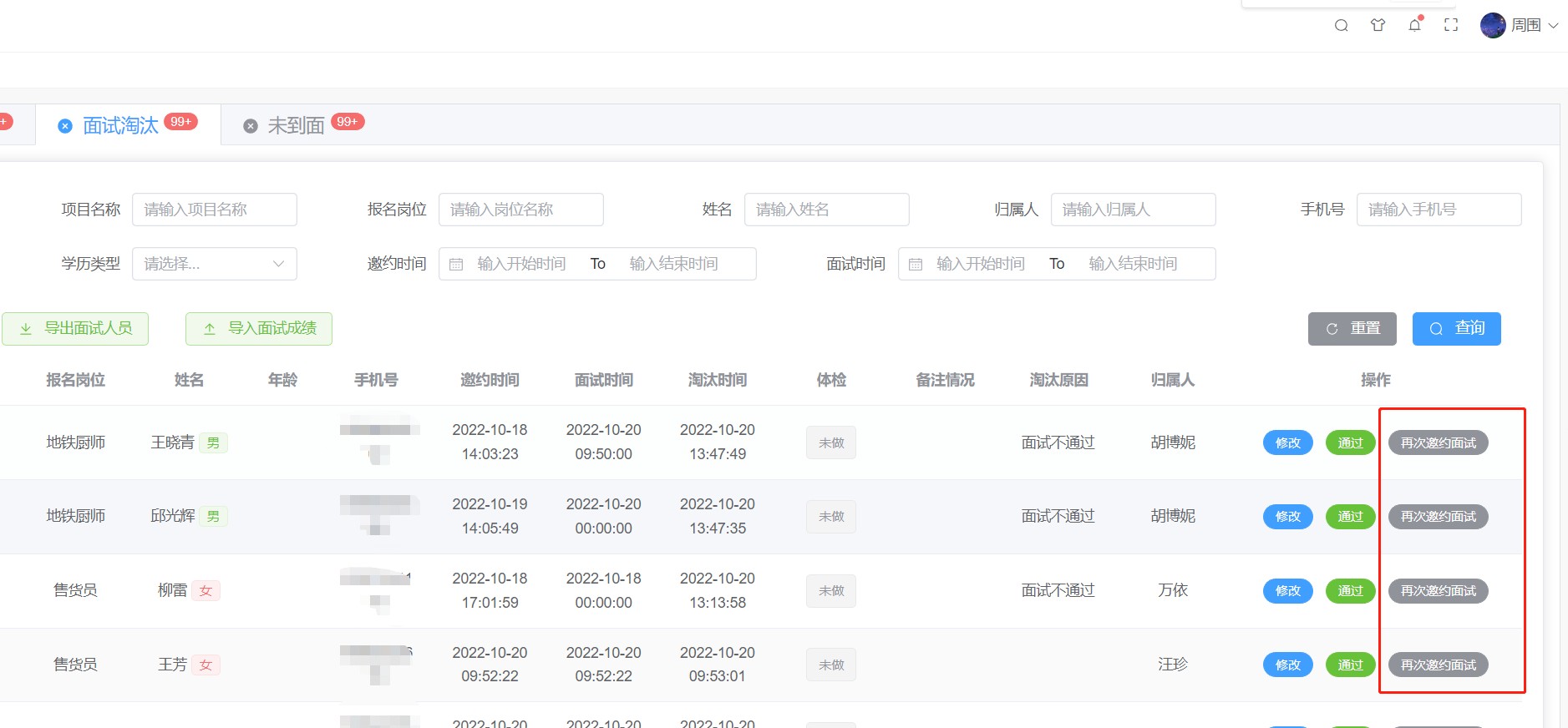The image size is (1568, 728).
Task: Click the 淘汰原因 column header
Action: (1059, 381)
